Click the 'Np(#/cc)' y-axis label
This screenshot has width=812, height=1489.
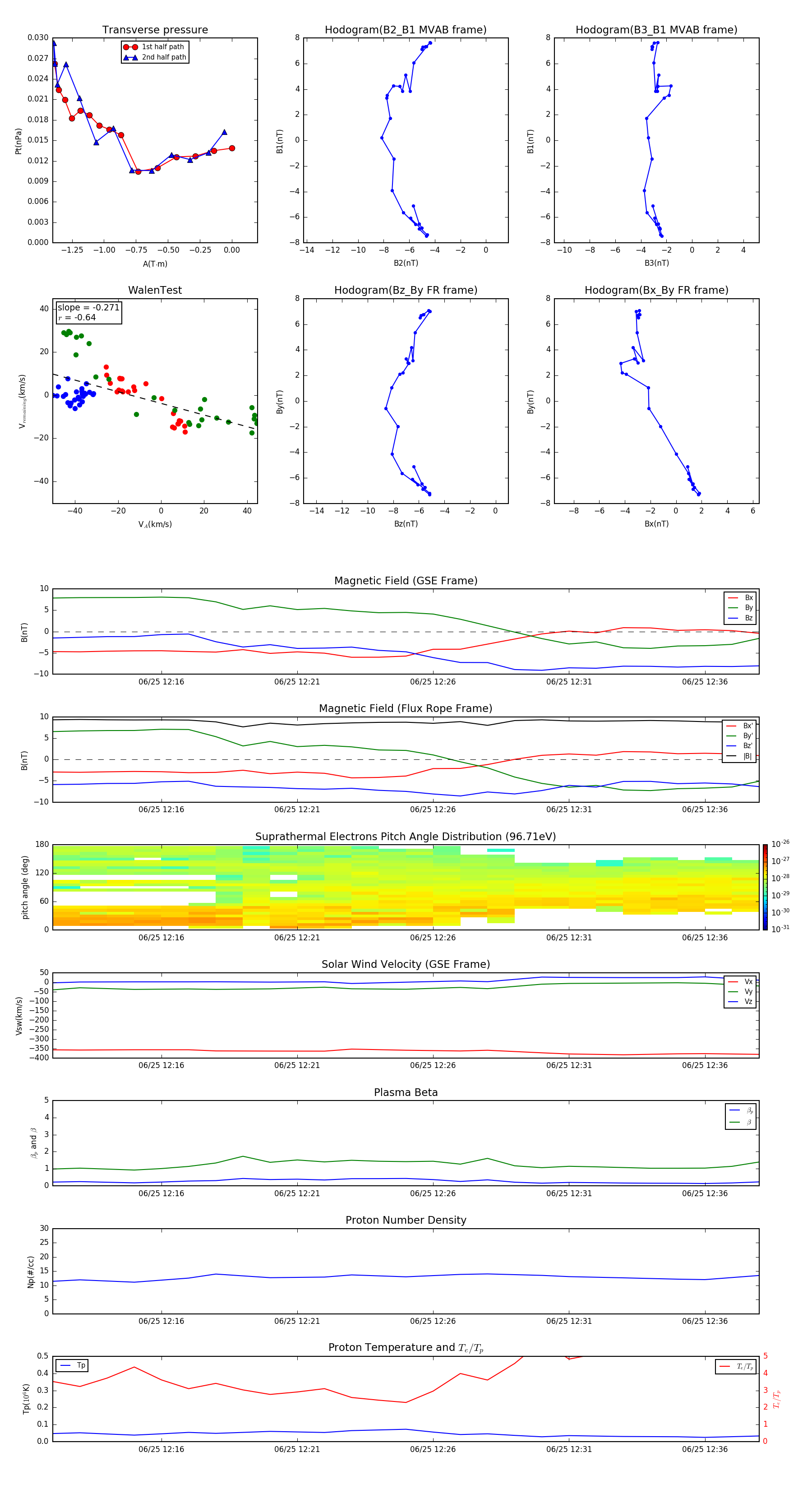[x=31, y=1271]
